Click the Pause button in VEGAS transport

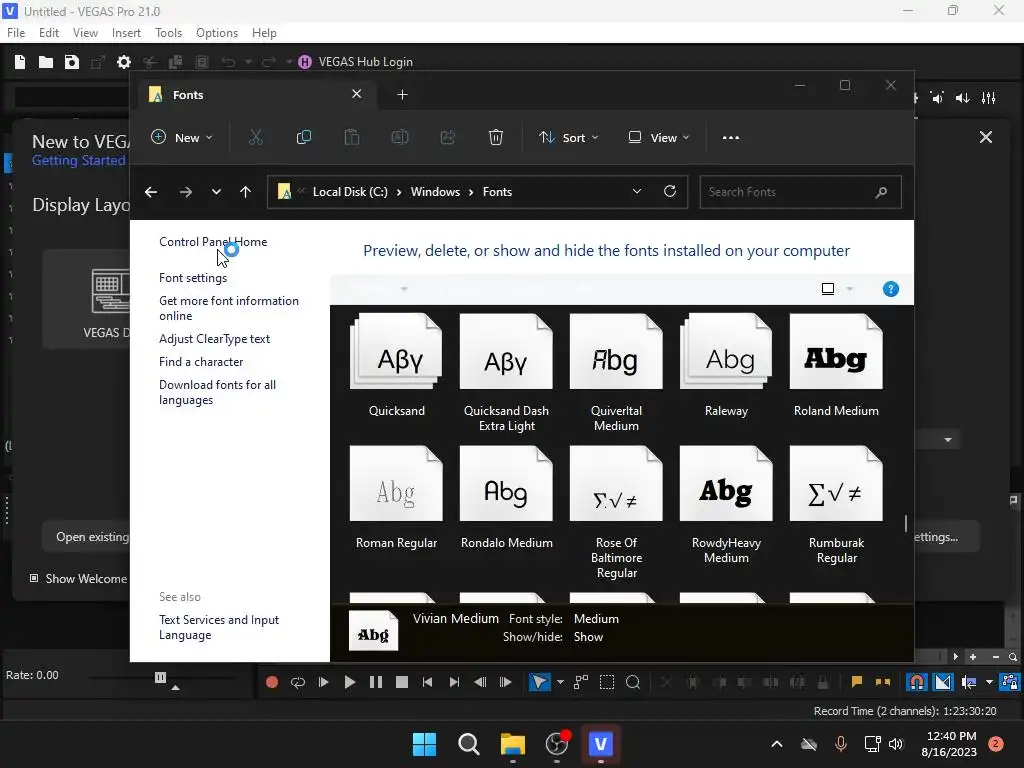376,682
